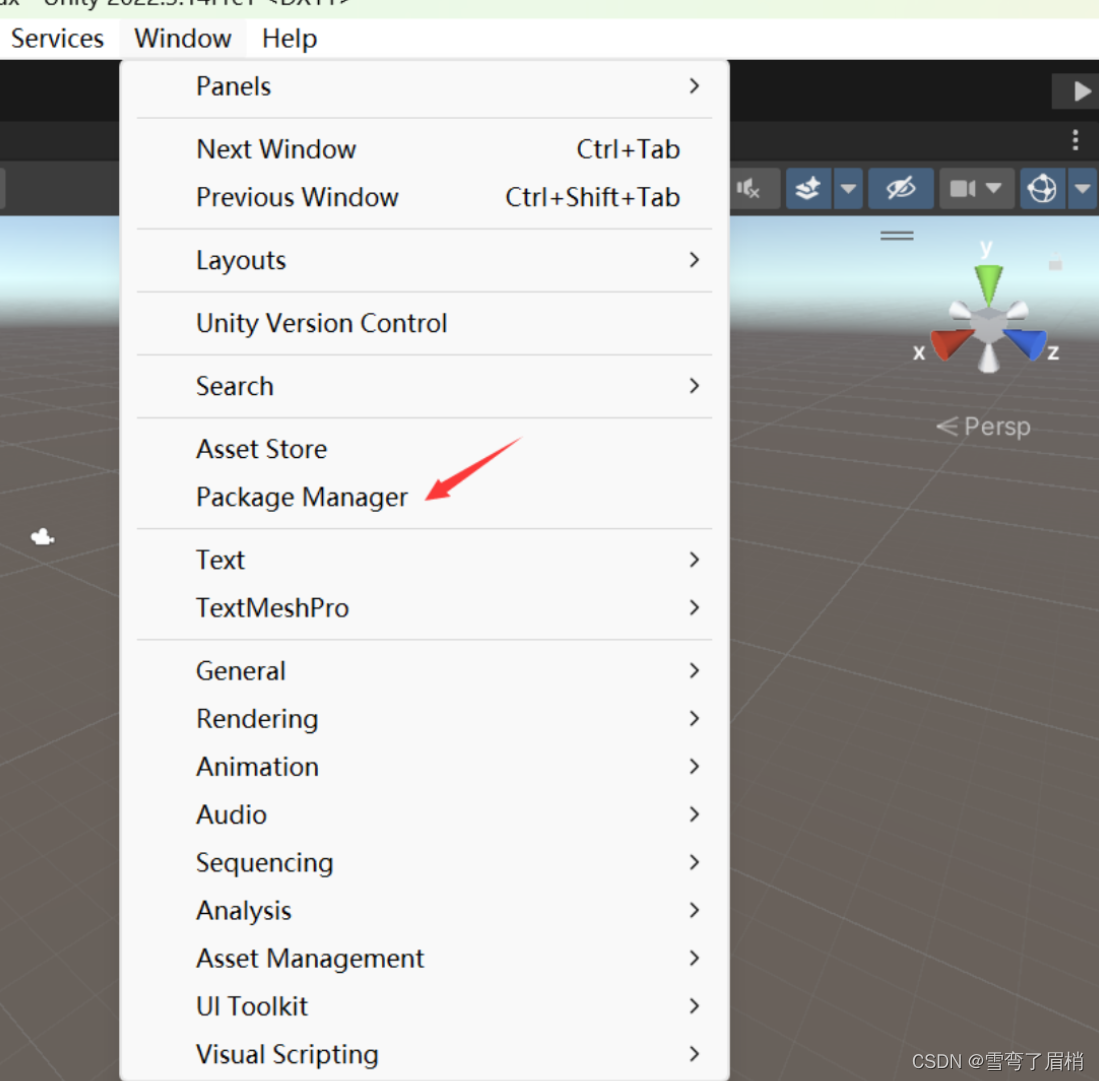The width and height of the screenshot is (1099, 1081).
Task: Click the red X axis cone on the gizmo
Action: point(951,344)
